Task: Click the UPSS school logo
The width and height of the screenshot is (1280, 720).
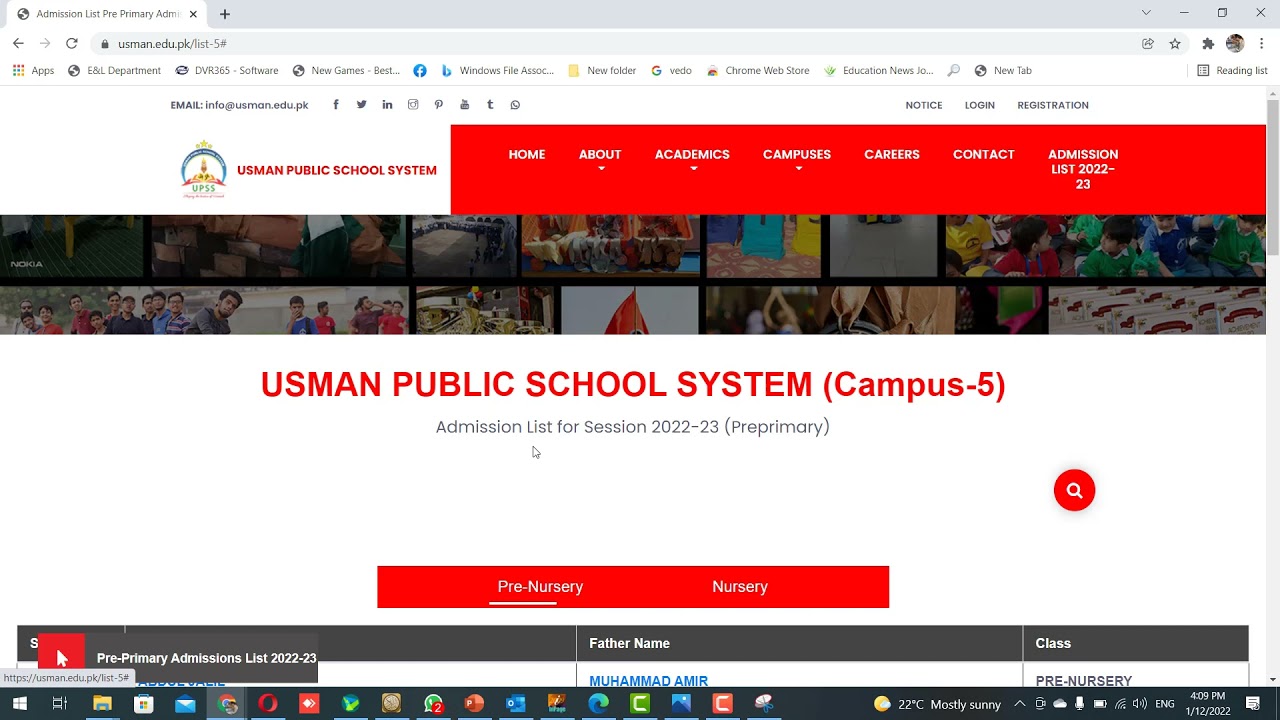Action: point(204,170)
